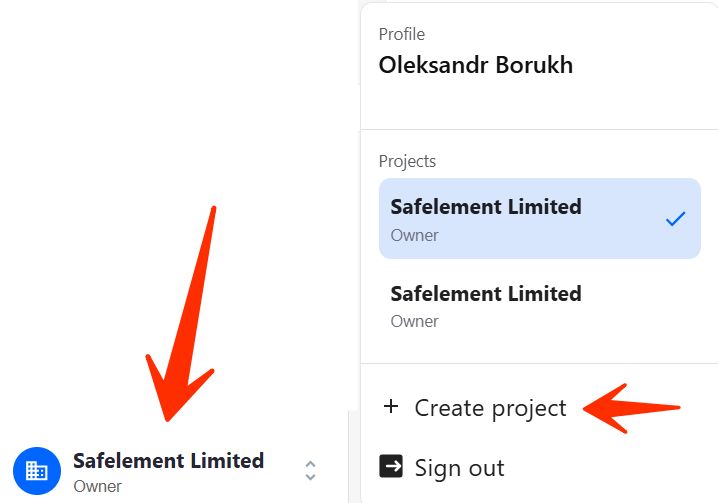Click the Owner label in highlighted project
This screenshot has height=503, width=718.
tap(414, 236)
